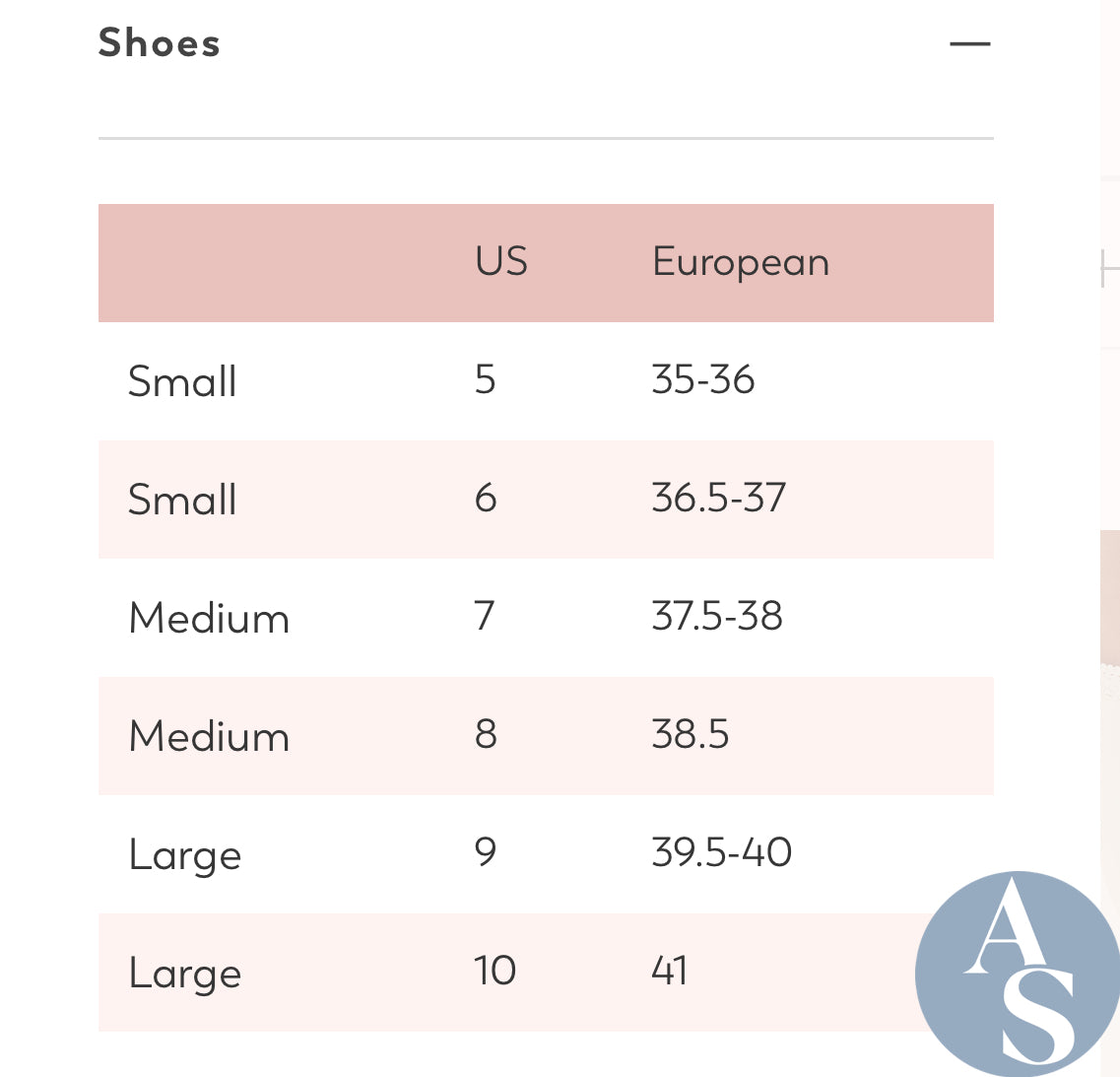This screenshot has height=1077, width=1120.
Task: Select the Large label in size 9 row
Action: 185,854
